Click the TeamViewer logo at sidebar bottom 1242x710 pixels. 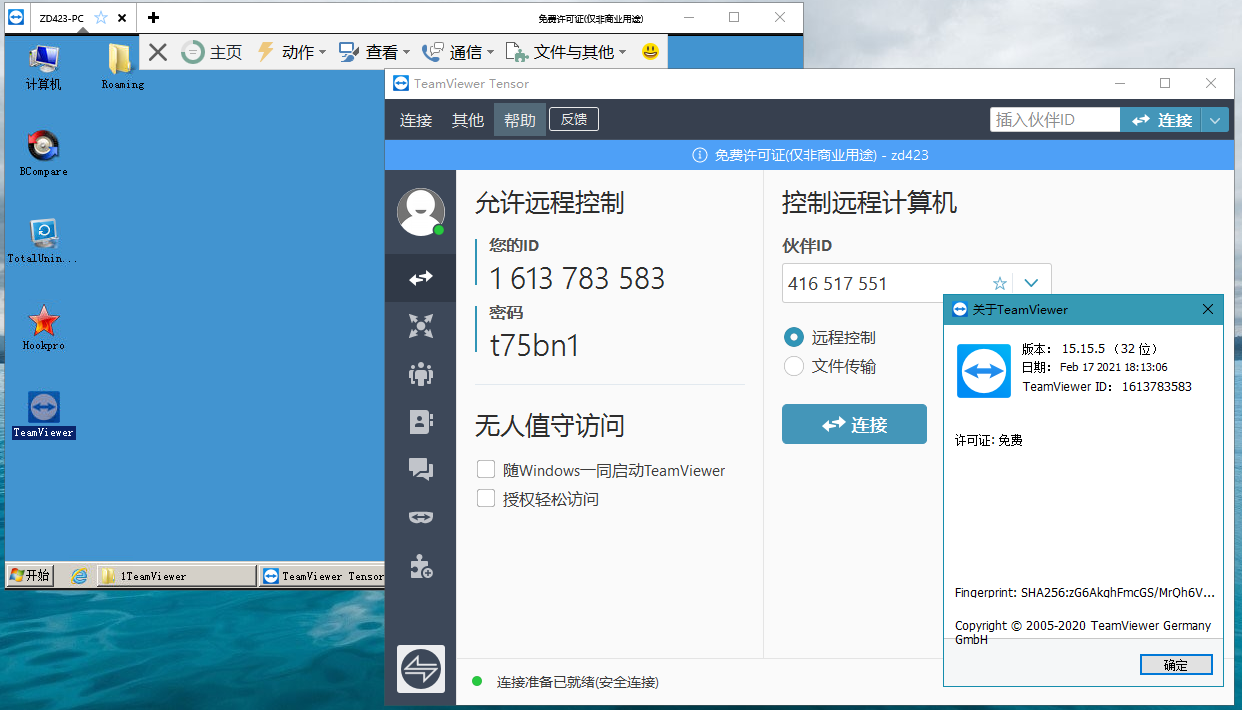421,668
